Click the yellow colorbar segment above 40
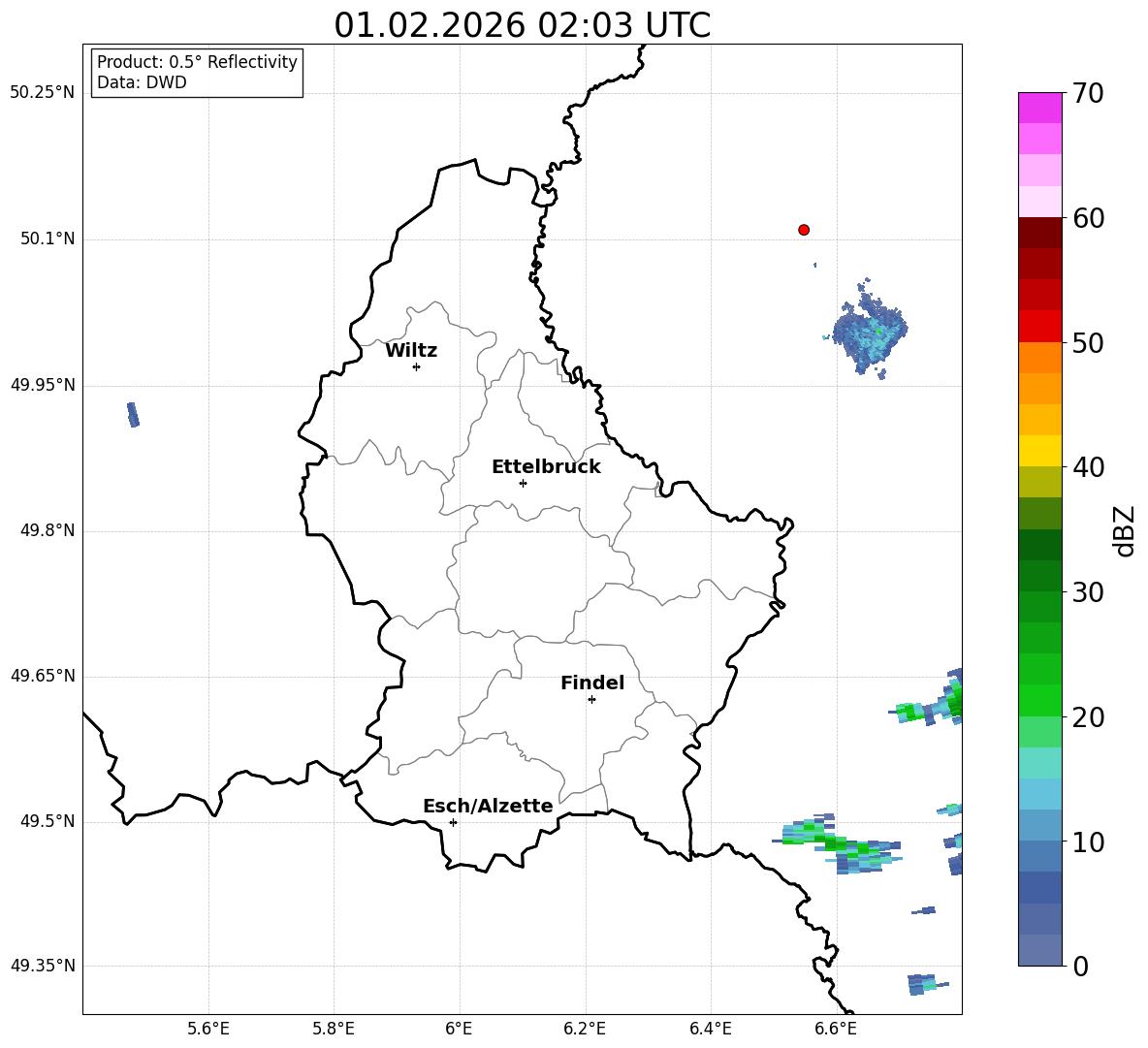 (1039, 451)
